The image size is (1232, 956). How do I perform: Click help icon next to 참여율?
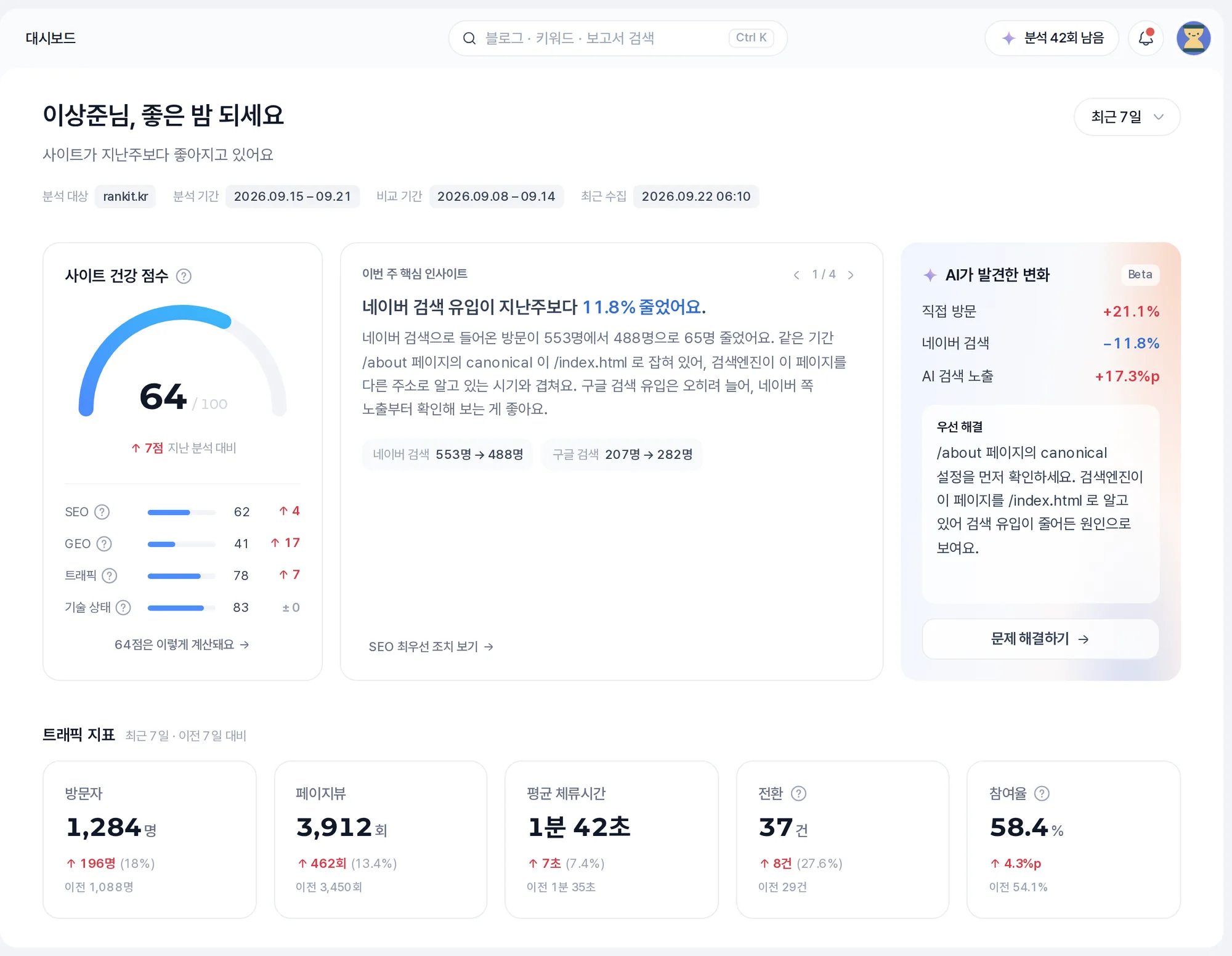(1042, 793)
